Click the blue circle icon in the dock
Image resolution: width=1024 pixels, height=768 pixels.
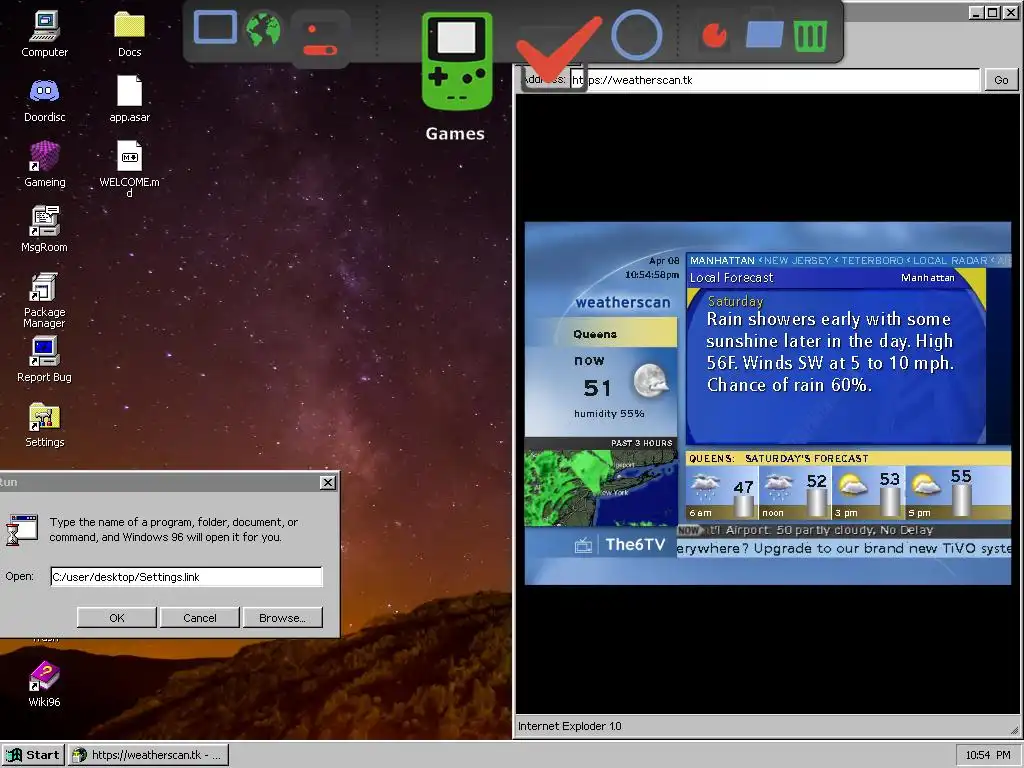coord(637,34)
